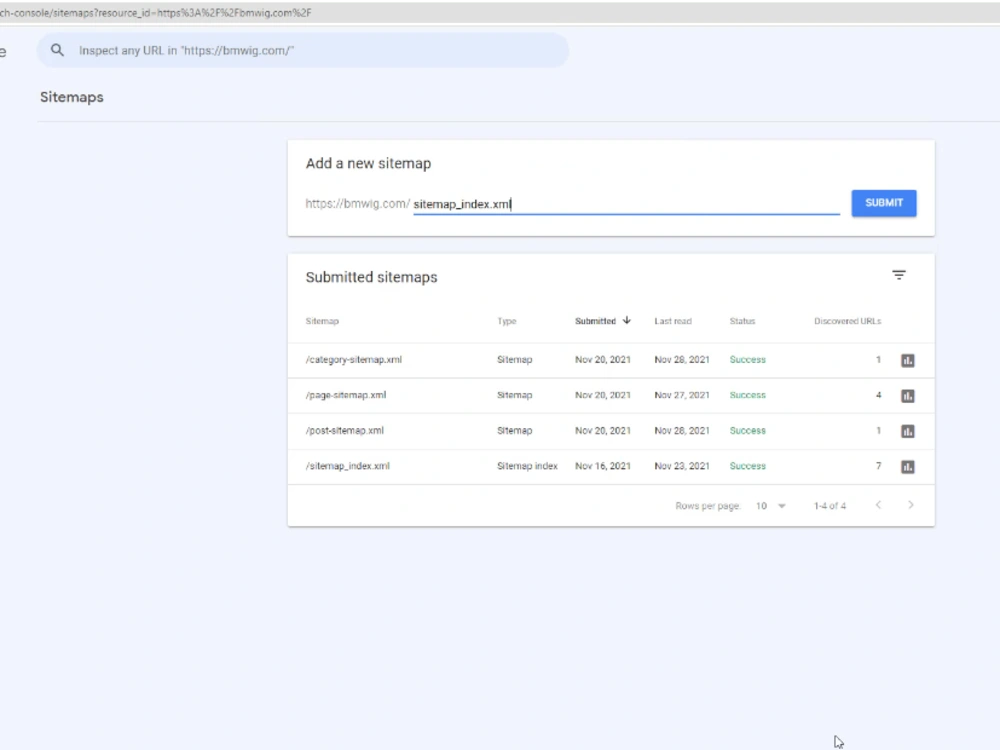Click discovered URLs count 4
The height and width of the screenshot is (750, 1000).
(x=878, y=395)
